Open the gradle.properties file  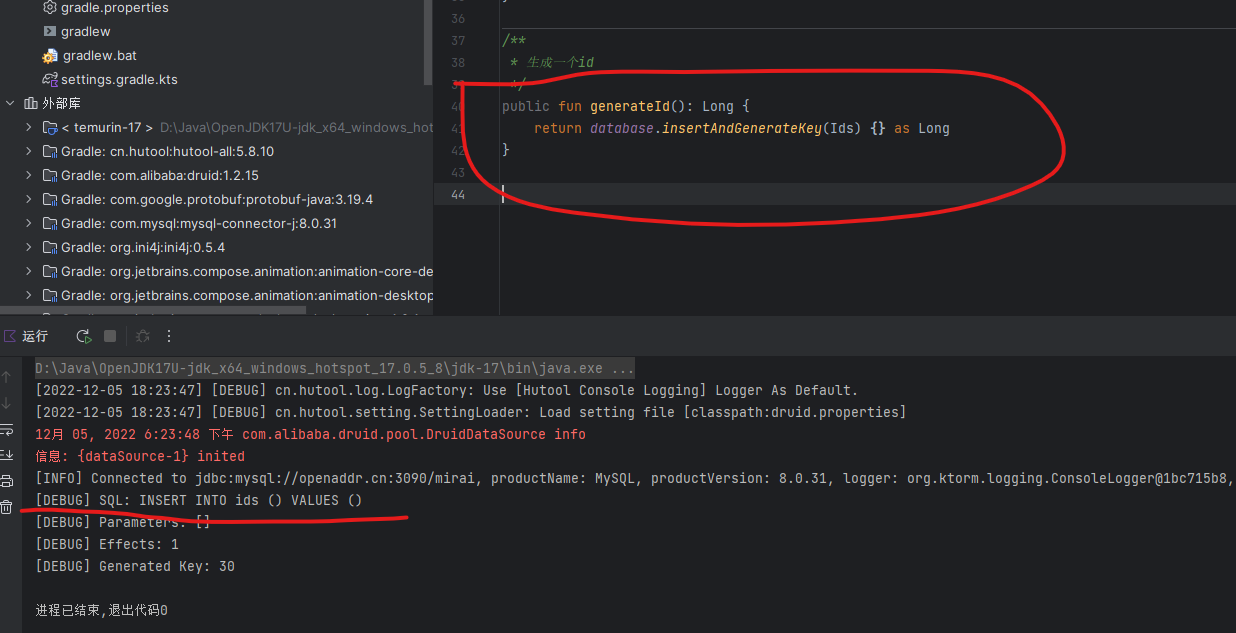[x=115, y=8]
